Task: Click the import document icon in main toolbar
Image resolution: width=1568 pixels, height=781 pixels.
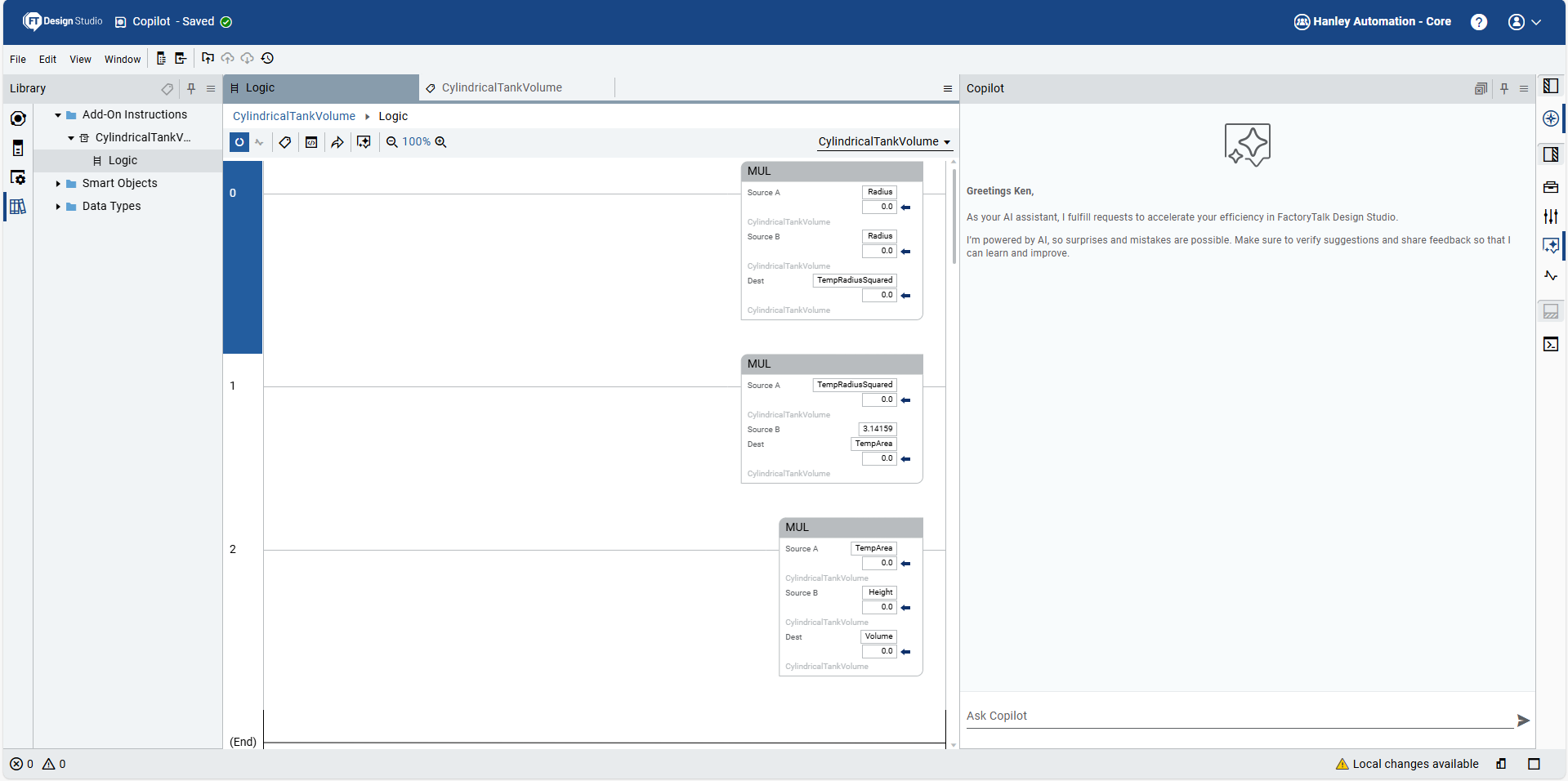Action: [181, 58]
